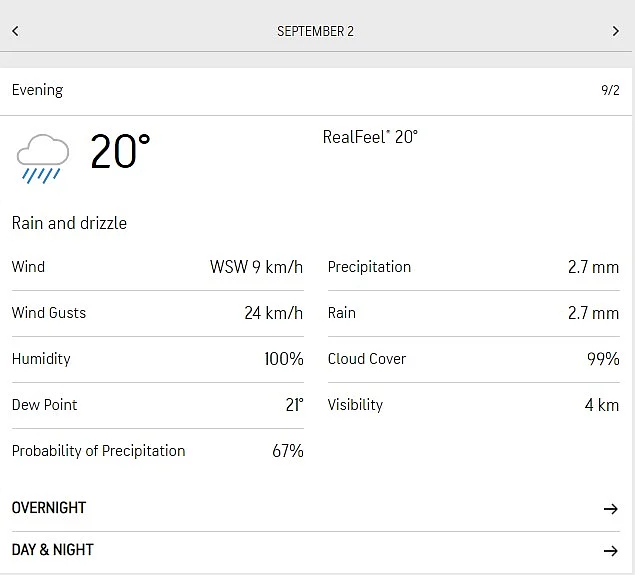Open Overnight forecast via arrow icon

click(611, 509)
